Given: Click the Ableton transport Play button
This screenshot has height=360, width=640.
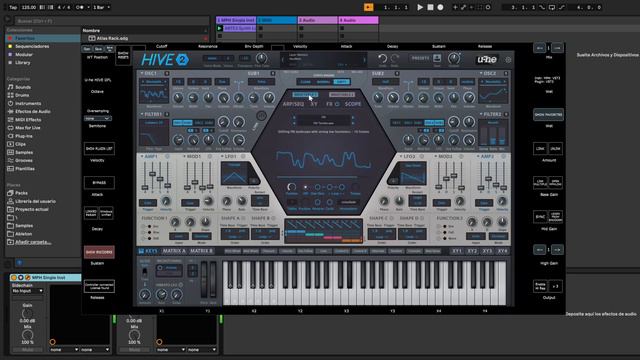Looking at the screenshot, I should (420, 7).
